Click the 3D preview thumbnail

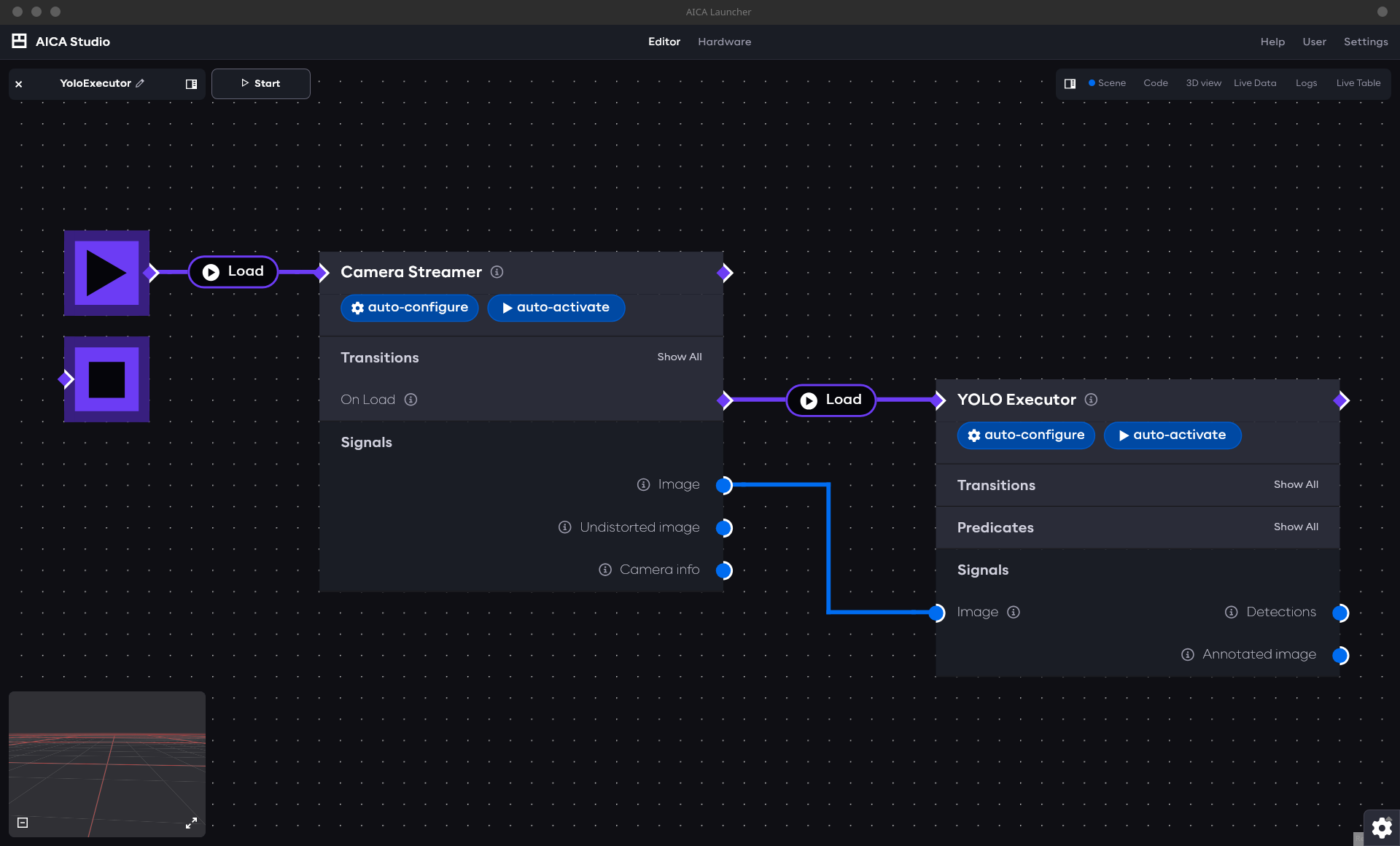[106, 762]
